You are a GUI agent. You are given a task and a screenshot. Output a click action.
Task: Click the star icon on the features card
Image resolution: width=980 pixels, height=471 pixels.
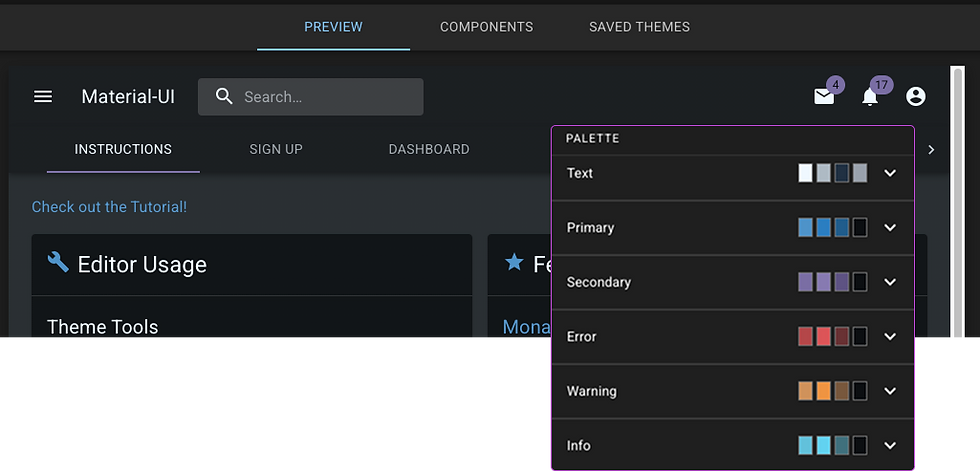(x=514, y=263)
